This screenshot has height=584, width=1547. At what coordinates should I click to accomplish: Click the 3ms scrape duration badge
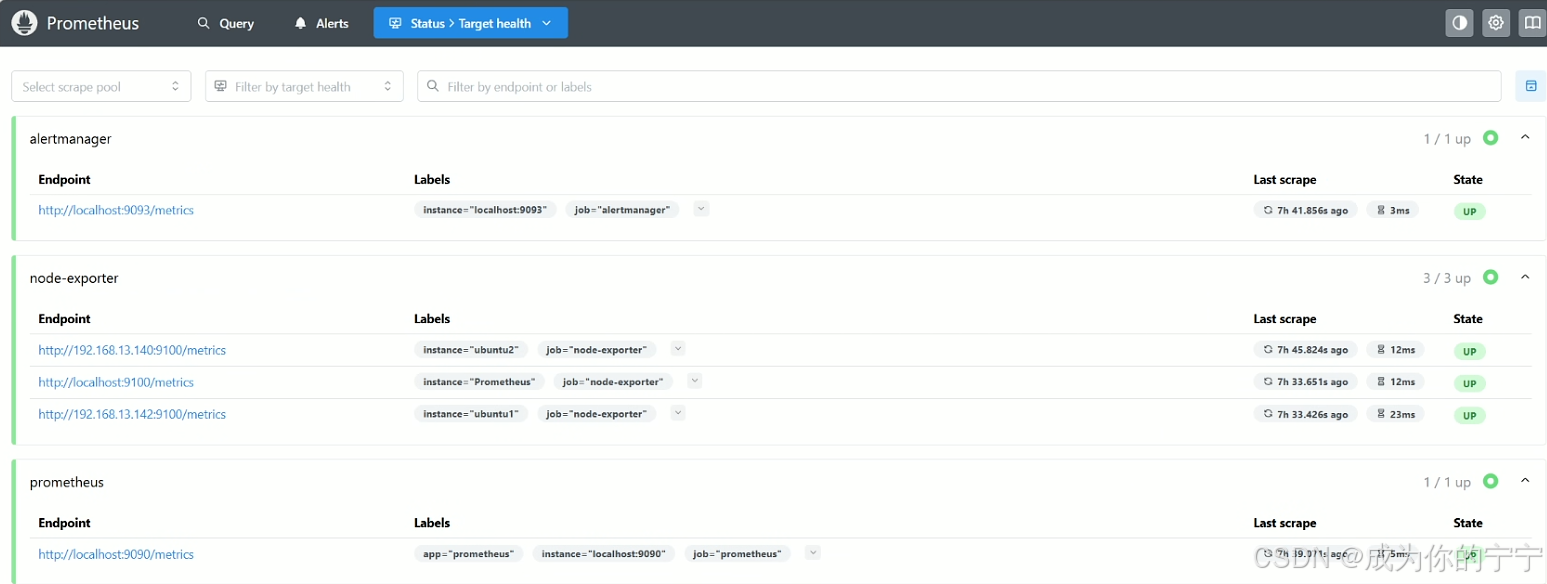pyautogui.click(x=1392, y=210)
